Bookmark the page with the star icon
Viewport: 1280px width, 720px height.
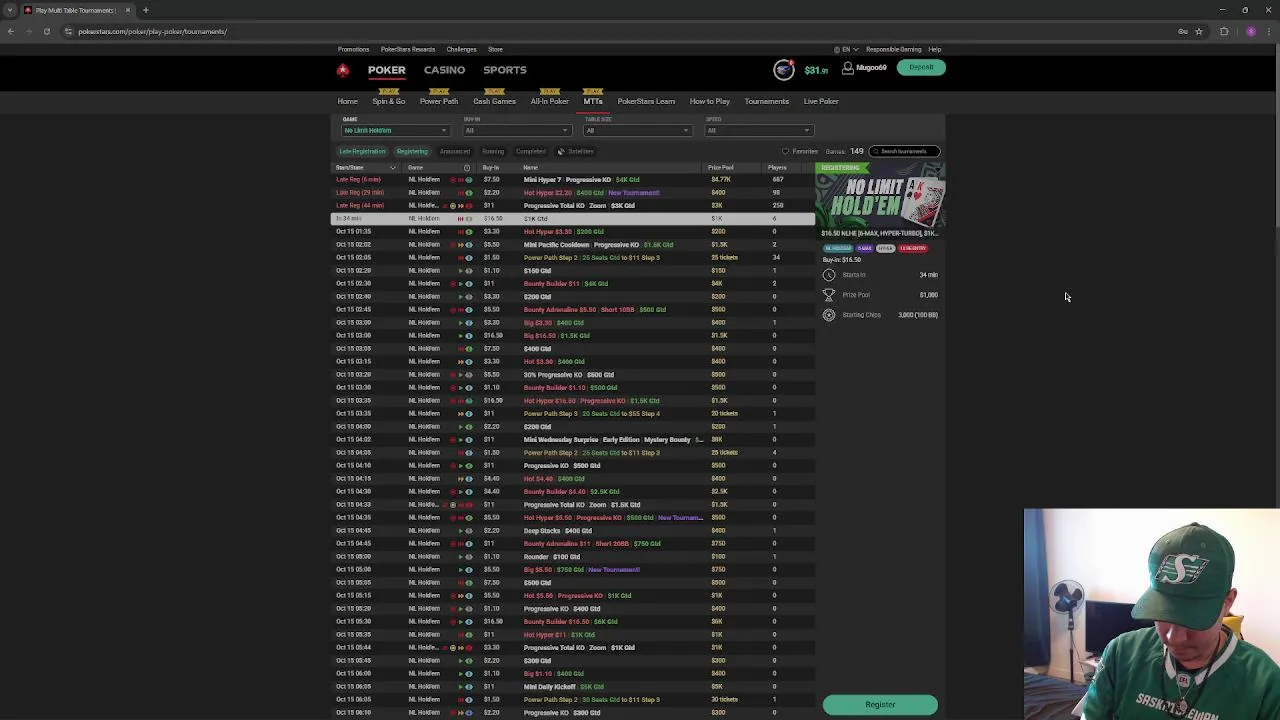(1198, 31)
